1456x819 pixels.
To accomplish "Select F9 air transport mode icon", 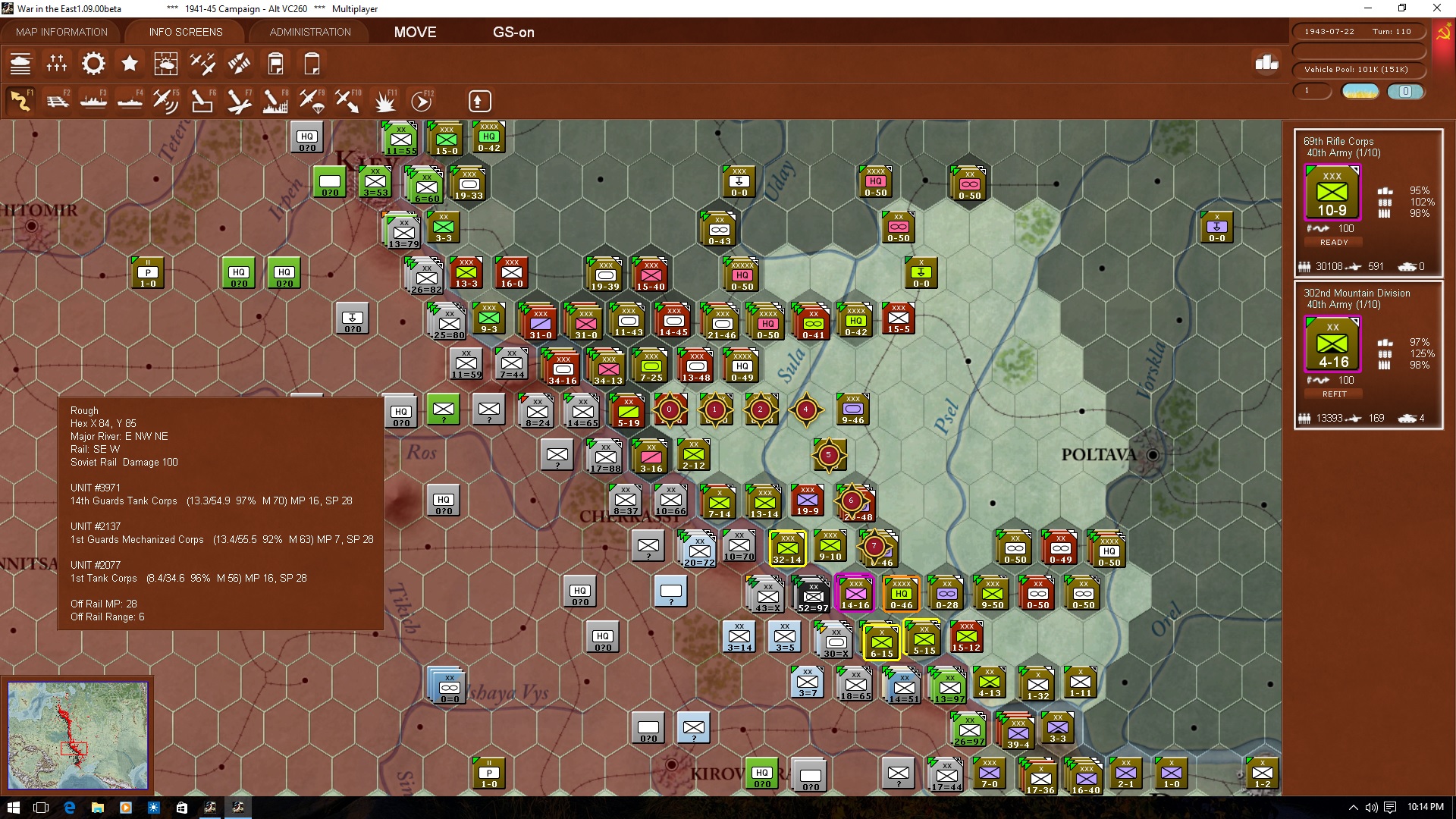I will tap(312, 101).
